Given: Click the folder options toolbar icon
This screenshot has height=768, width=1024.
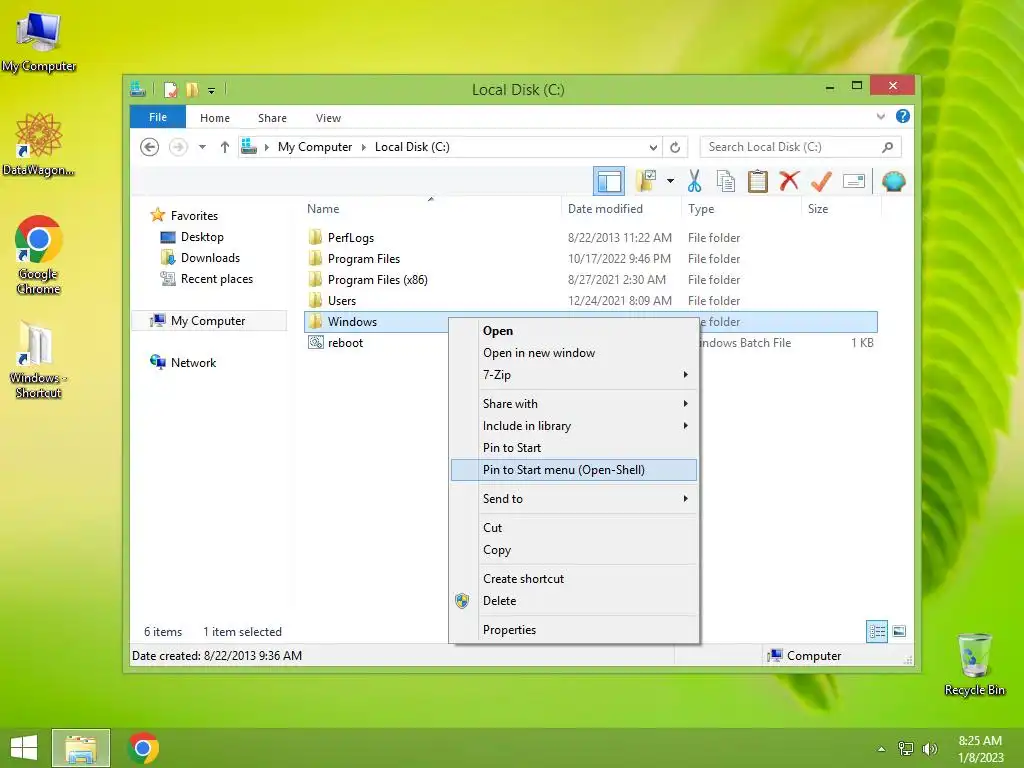Looking at the screenshot, I should 646,181.
